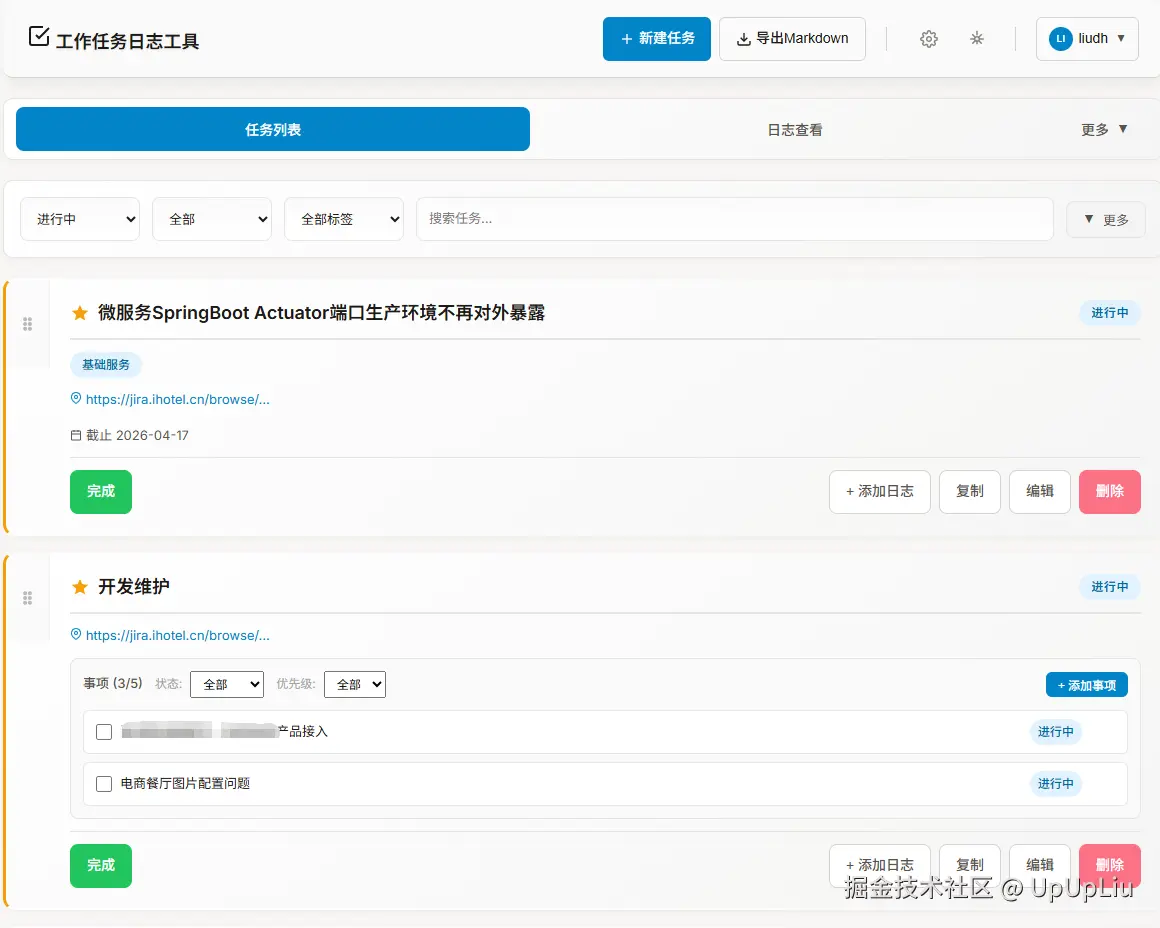This screenshot has width=1160, height=928.
Task: Click the 电商餐厅图片配置问题 item text
Action: (185, 784)
